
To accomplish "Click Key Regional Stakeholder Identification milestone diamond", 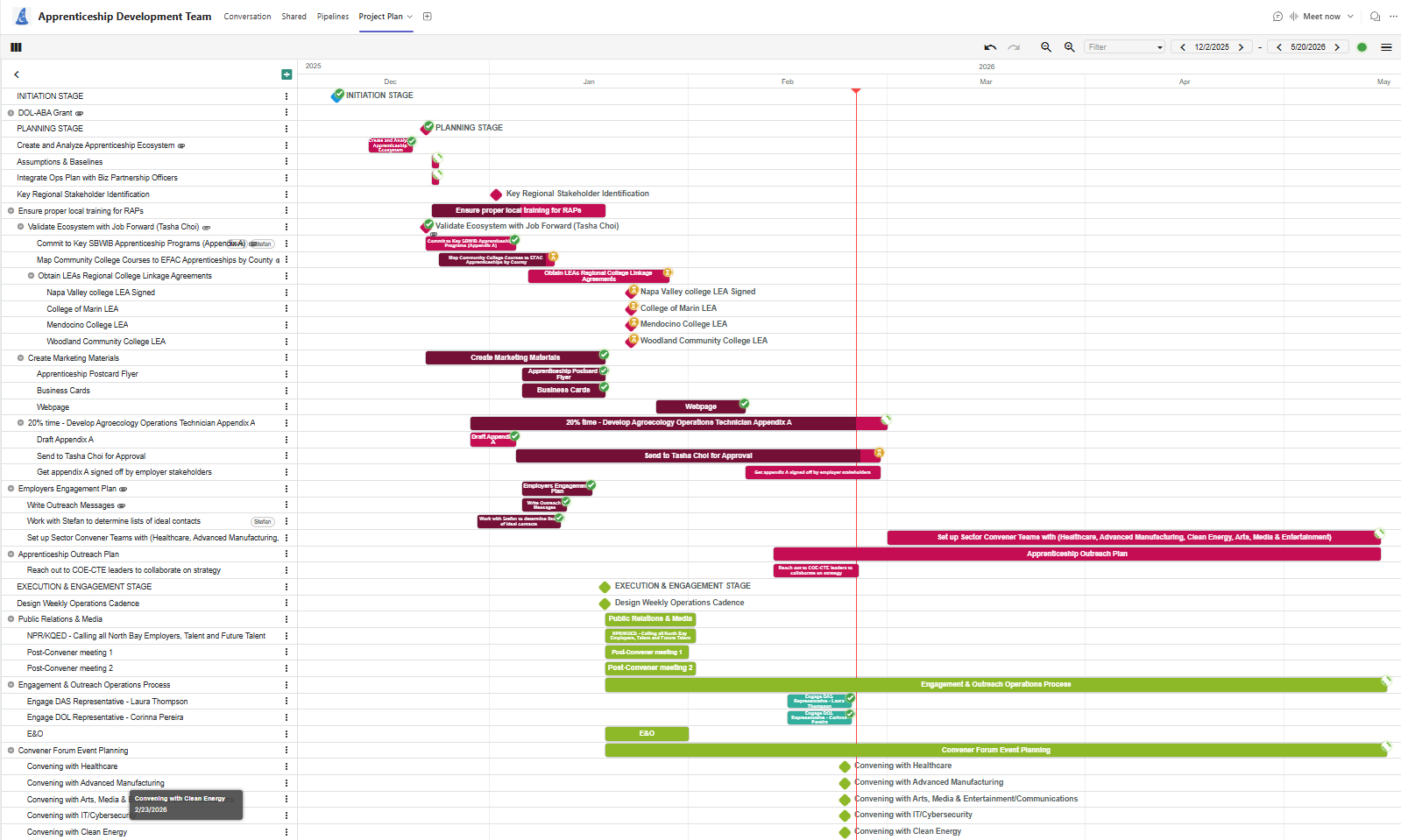I will click(x=496, y=194).
